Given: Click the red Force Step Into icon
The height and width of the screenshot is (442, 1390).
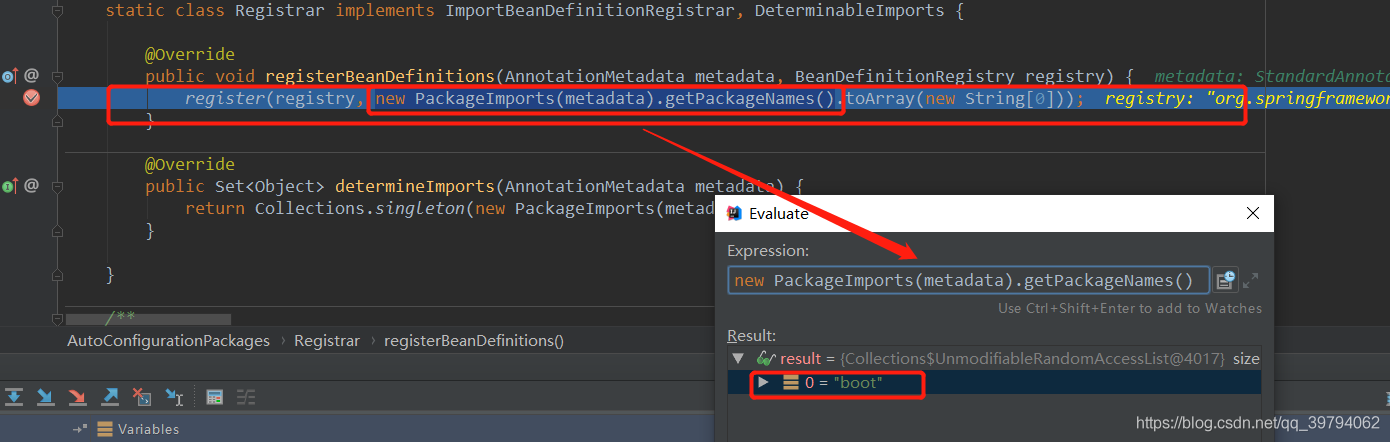Looking at the screenshot, I should click(77, 397).
